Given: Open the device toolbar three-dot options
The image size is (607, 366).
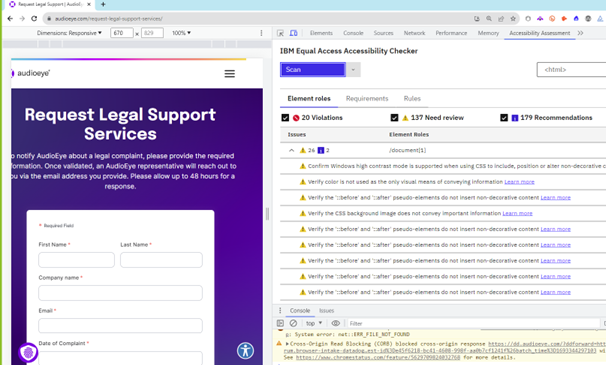Looking at the screenshot, I should [261, 33].
